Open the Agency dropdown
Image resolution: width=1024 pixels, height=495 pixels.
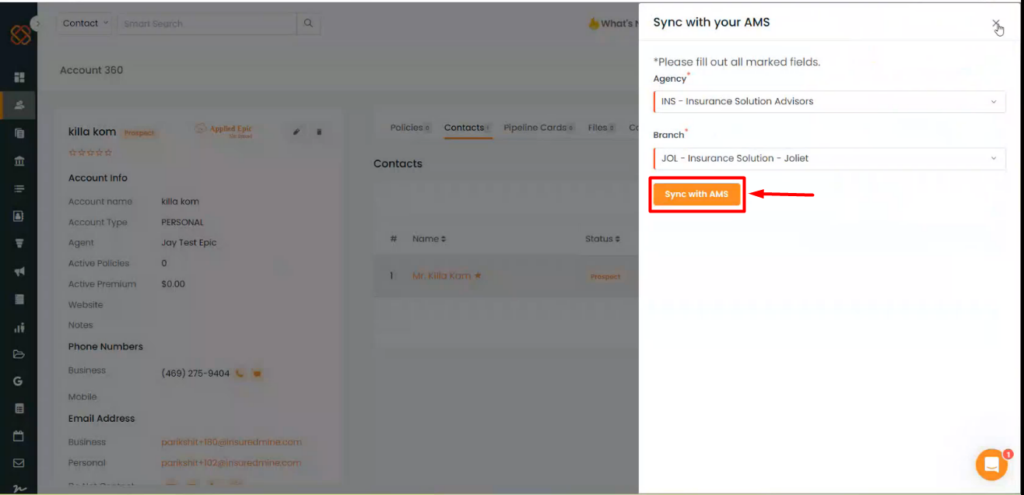[829, 102]
